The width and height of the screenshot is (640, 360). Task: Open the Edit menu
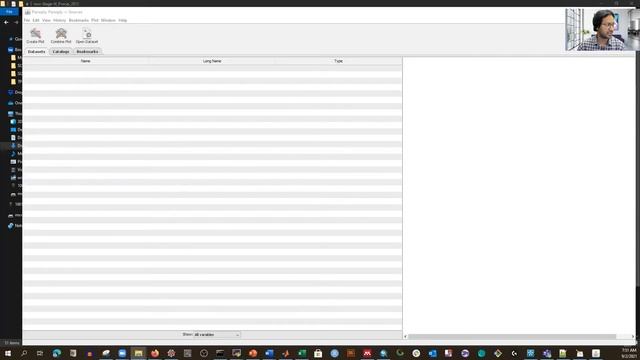point(36,20)
